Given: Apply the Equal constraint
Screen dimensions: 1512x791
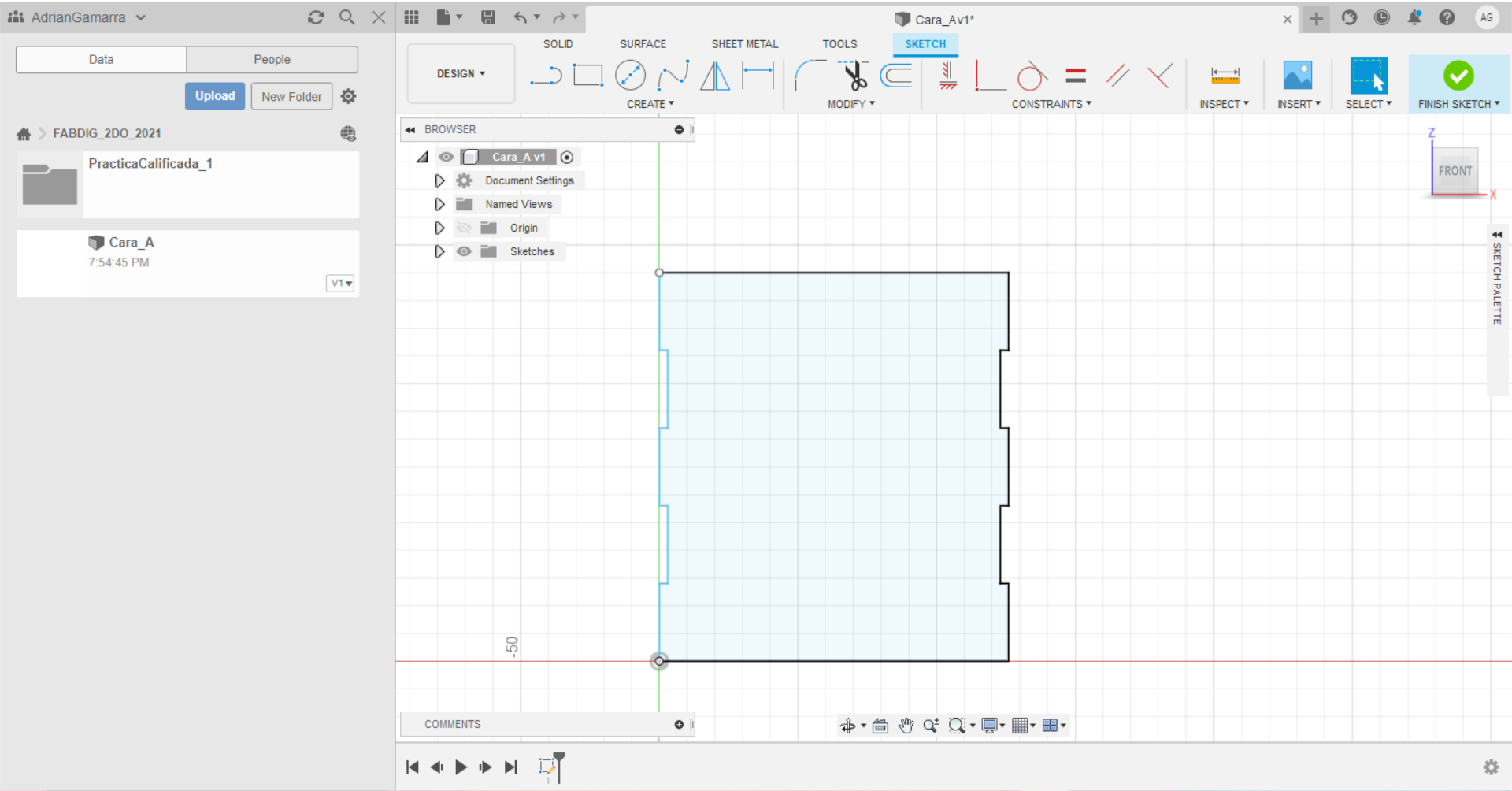Looking at the screenshot, I should pyautogui.click(x=1076, y=76).
